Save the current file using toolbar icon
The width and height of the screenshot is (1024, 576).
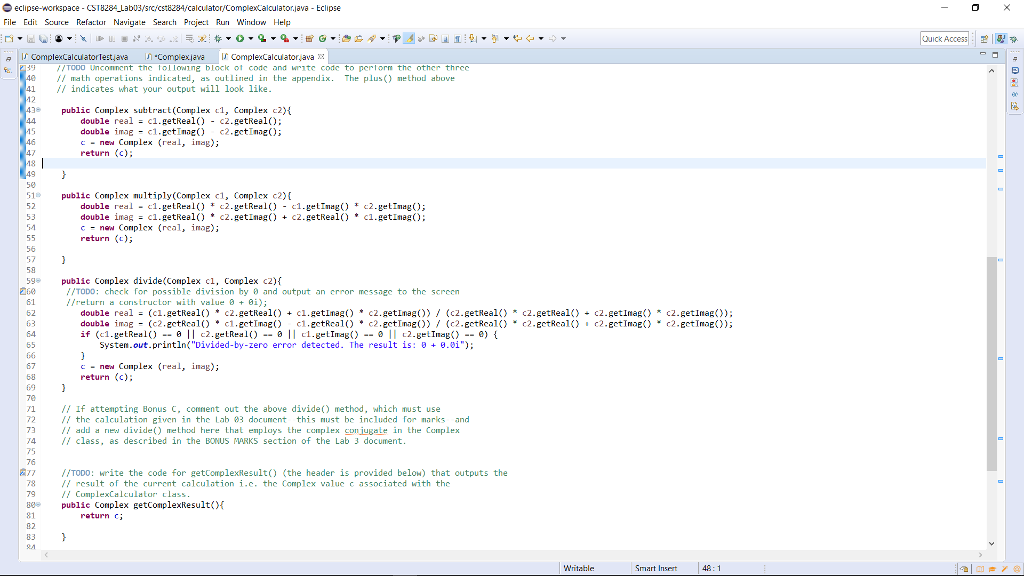(x=31, y=37)
